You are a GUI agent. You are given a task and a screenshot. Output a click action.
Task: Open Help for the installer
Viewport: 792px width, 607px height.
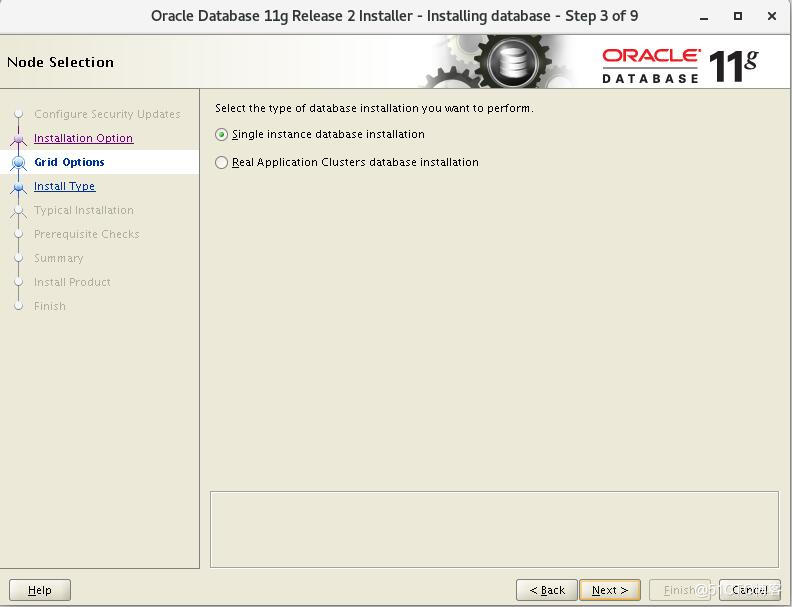coord(40,590)
